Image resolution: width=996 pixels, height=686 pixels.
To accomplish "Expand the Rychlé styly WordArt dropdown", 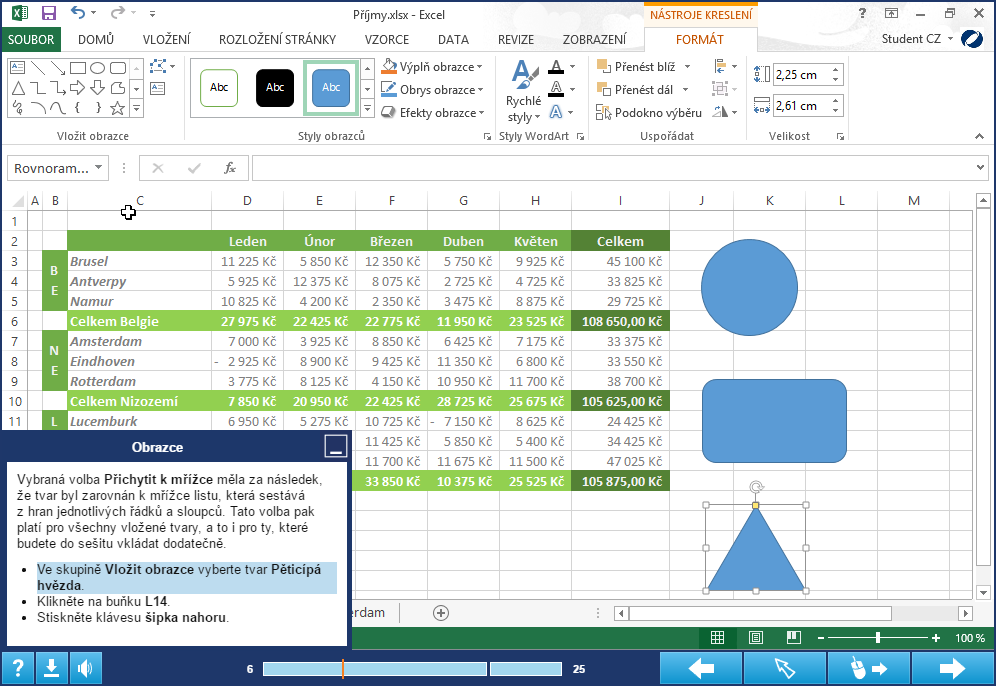I will 524,91.
